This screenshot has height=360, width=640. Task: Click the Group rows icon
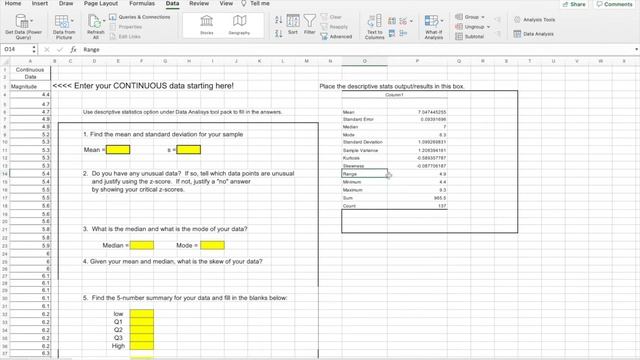[x=459, y=17]
